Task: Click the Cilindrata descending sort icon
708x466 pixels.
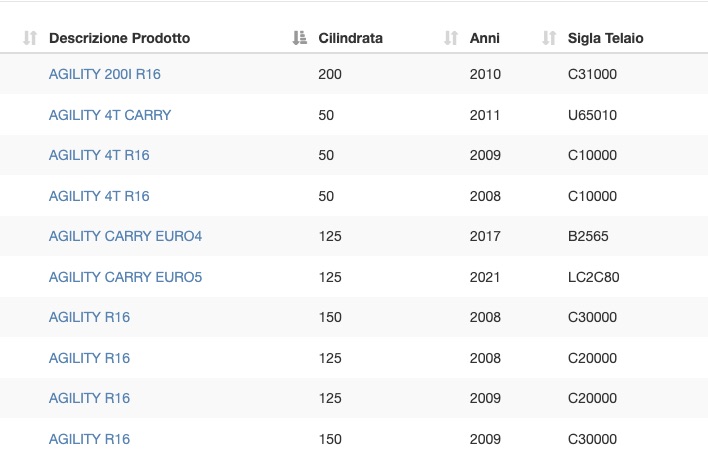Action: click(299, 38)
